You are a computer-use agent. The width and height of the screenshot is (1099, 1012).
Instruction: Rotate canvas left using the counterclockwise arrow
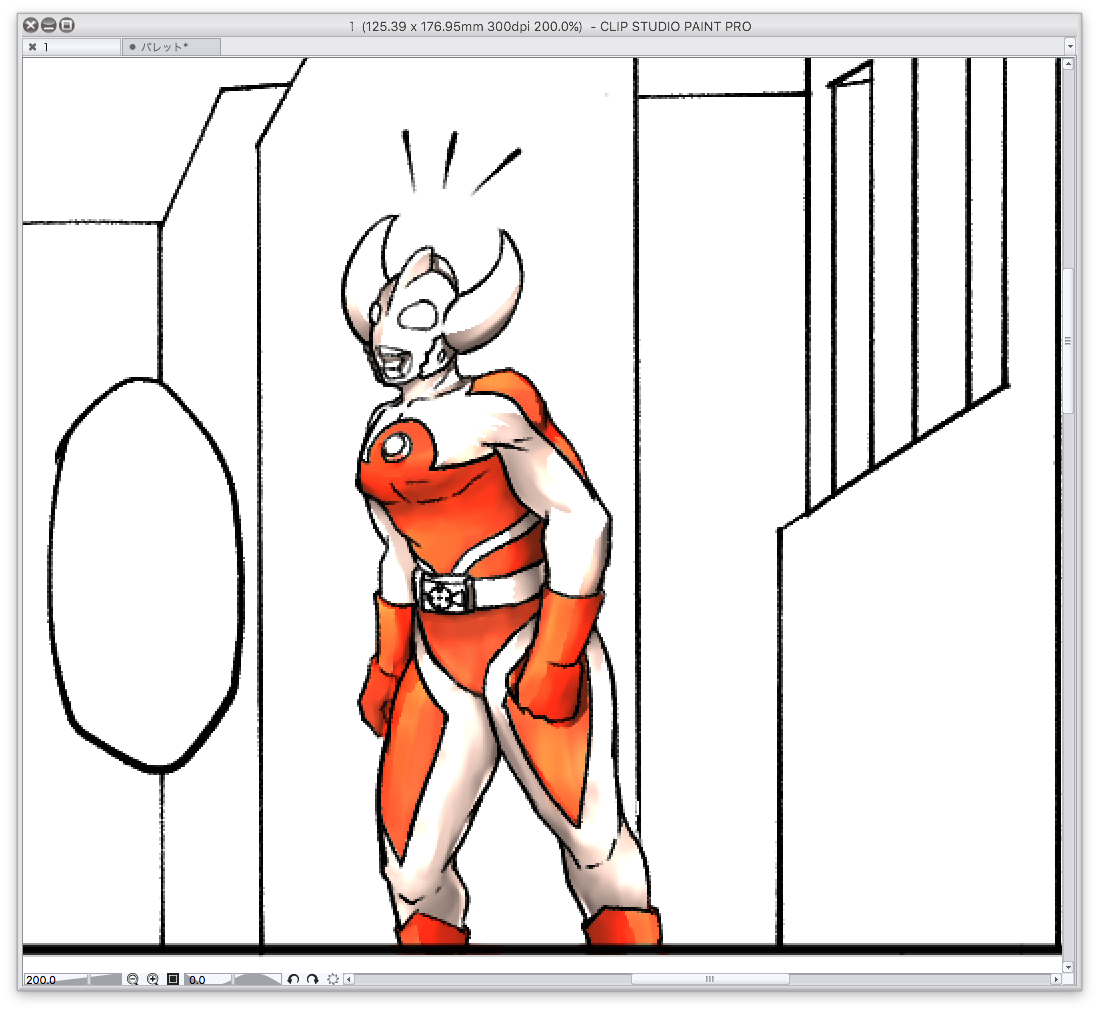[293, 979]
